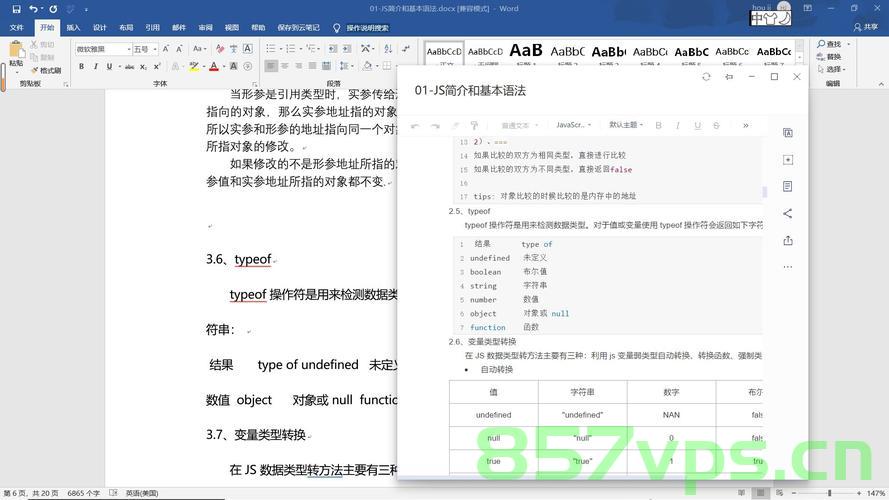Click the share icon in note sidebar
This screenshot has height=500, width=889.
pos(788,213)
